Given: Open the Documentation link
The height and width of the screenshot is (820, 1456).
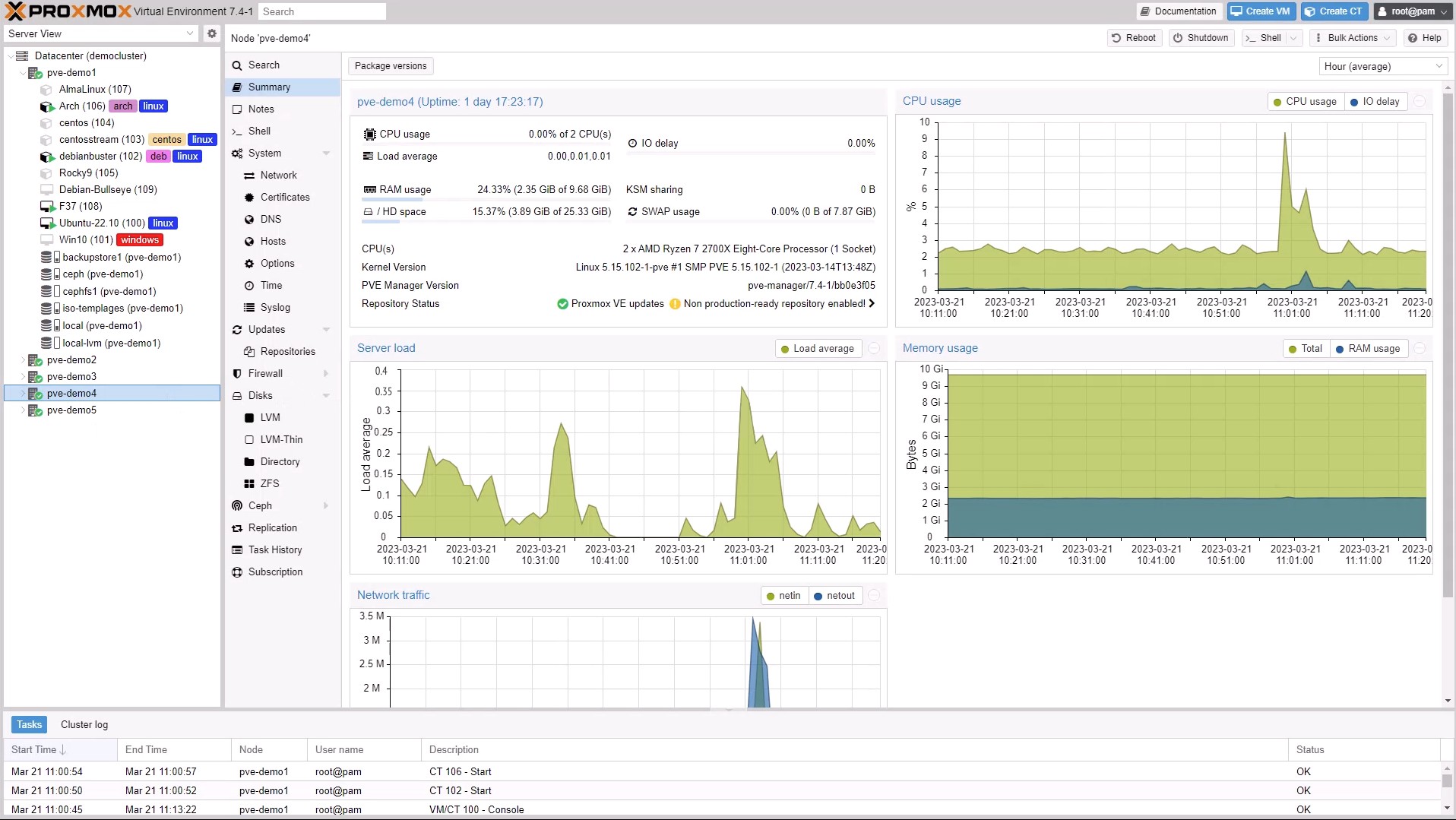Looking at the screenshot, I should point(1179,11).
